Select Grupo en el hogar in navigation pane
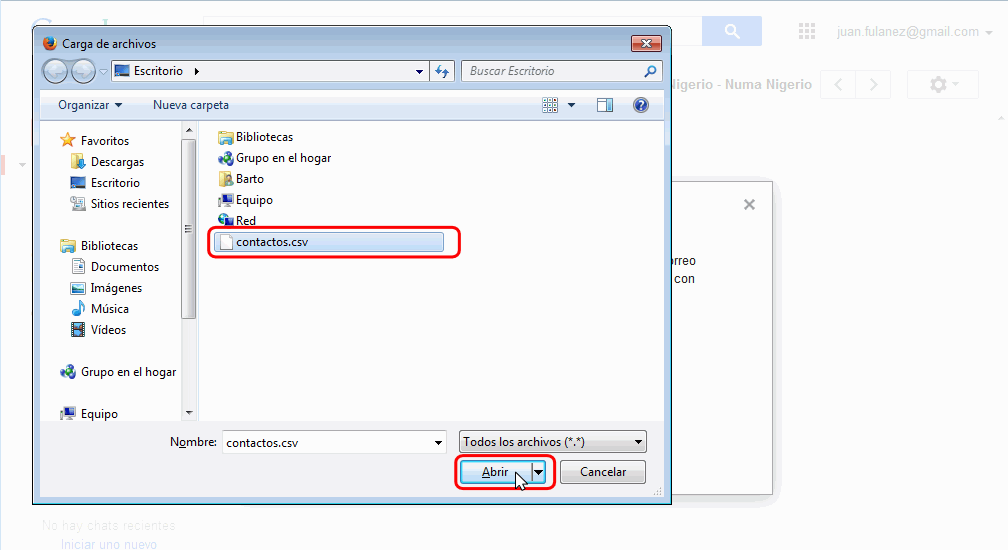The width and height of the screenshot is (1008, 550). coord(118,371)
